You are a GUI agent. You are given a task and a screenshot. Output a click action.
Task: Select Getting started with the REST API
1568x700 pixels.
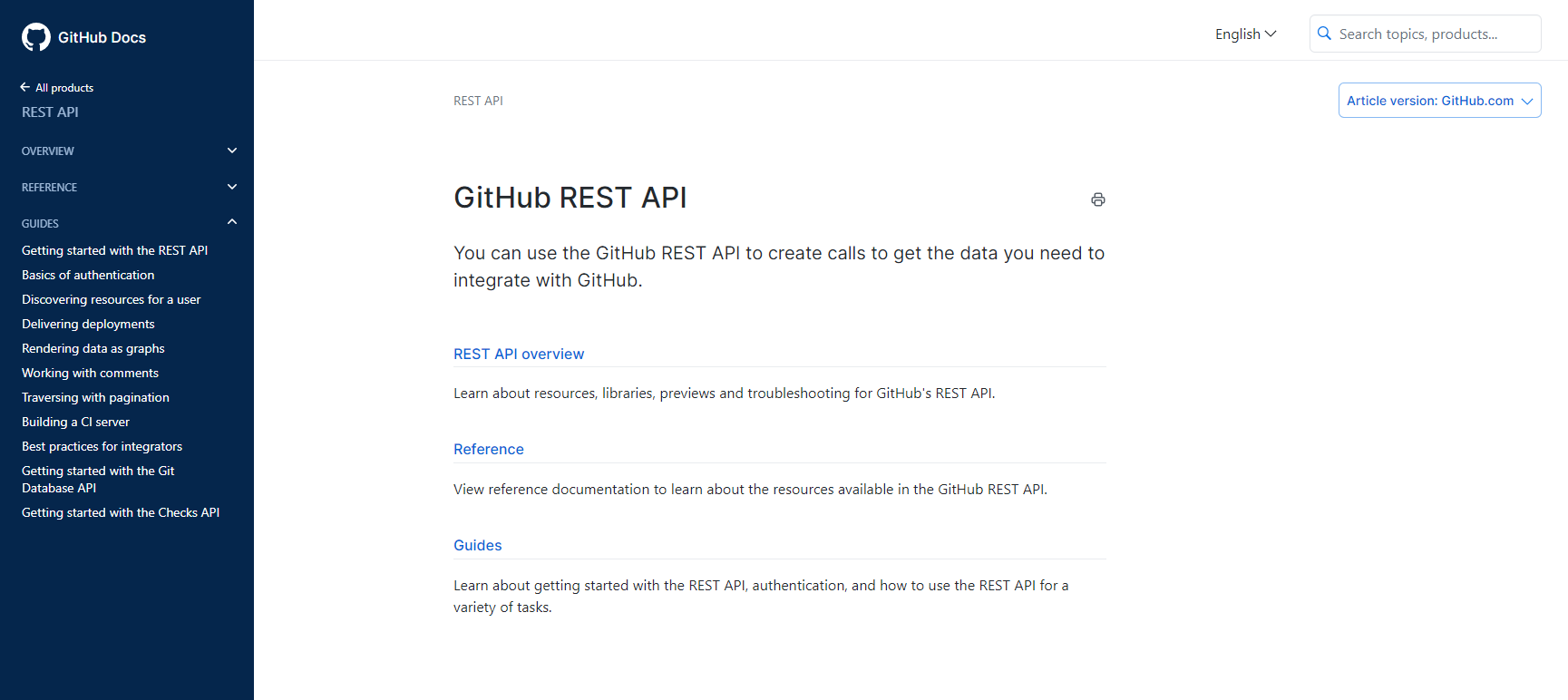[115, 250]
